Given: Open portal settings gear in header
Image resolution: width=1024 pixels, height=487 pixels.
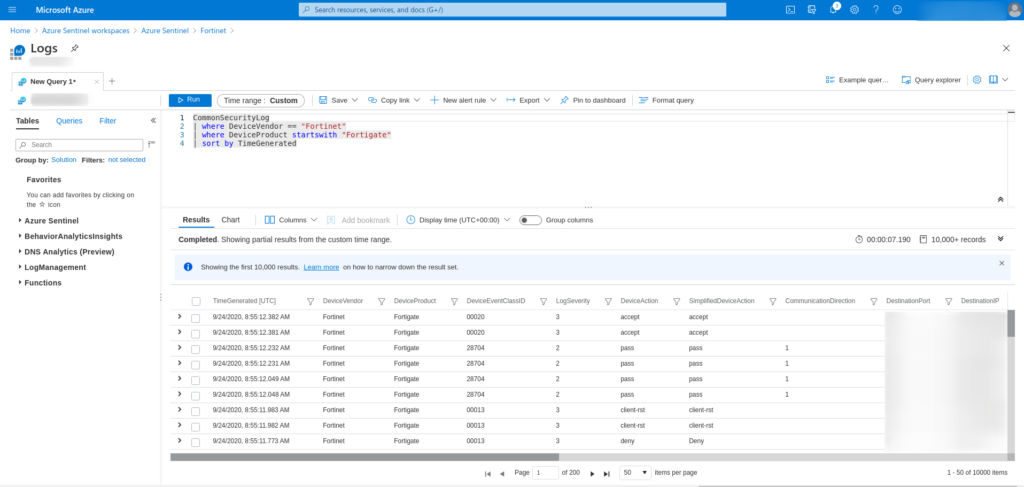Looking at the screenshot, I should [854, 10].
